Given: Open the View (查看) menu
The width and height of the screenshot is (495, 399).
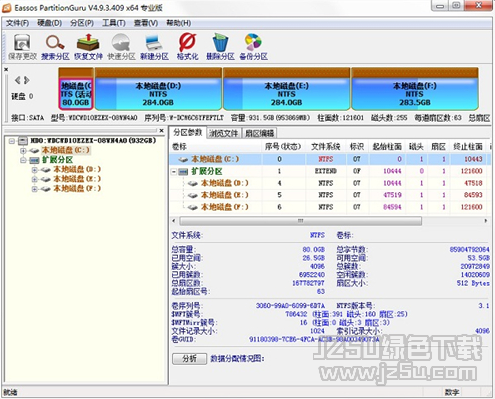Looking at the screenshot, I should 146,23.
